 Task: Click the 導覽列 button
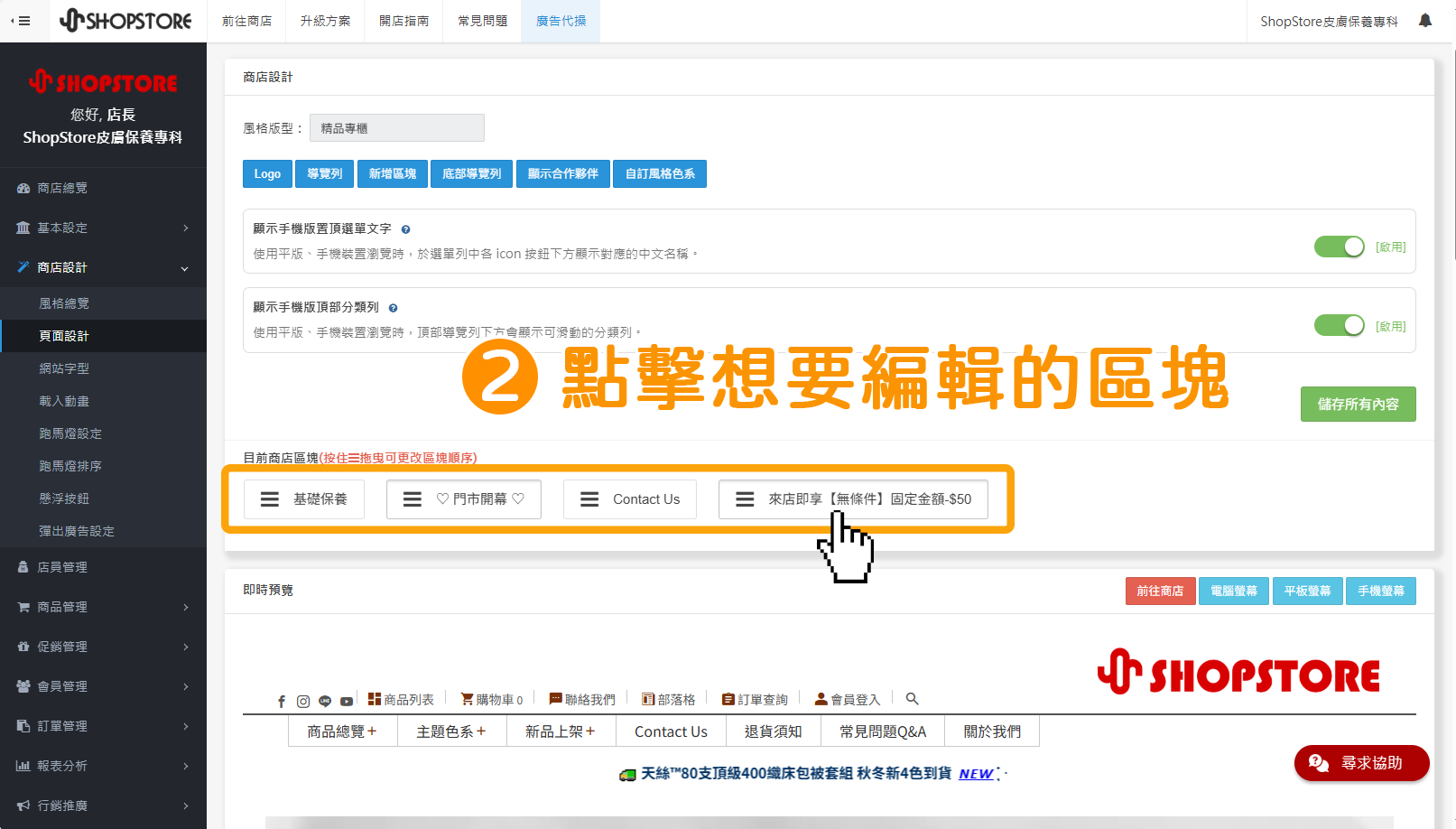point(325,173)
